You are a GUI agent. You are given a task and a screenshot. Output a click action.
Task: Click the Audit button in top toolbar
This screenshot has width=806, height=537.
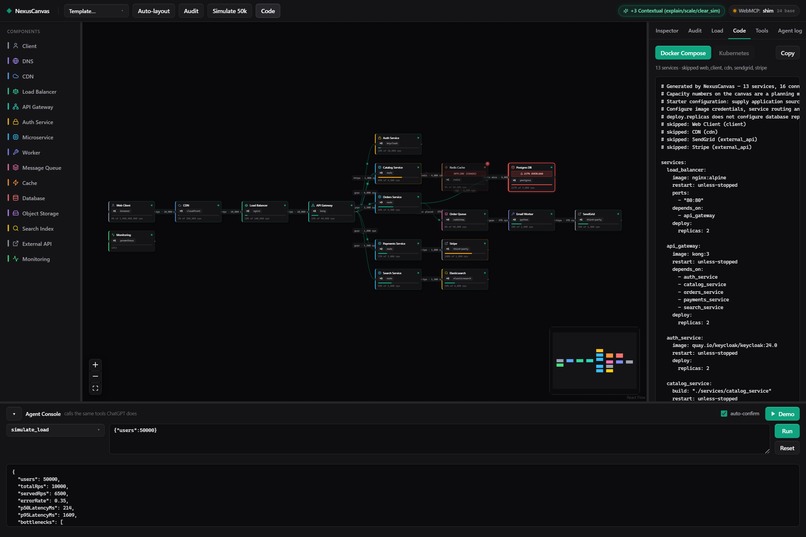coord(191,11)
